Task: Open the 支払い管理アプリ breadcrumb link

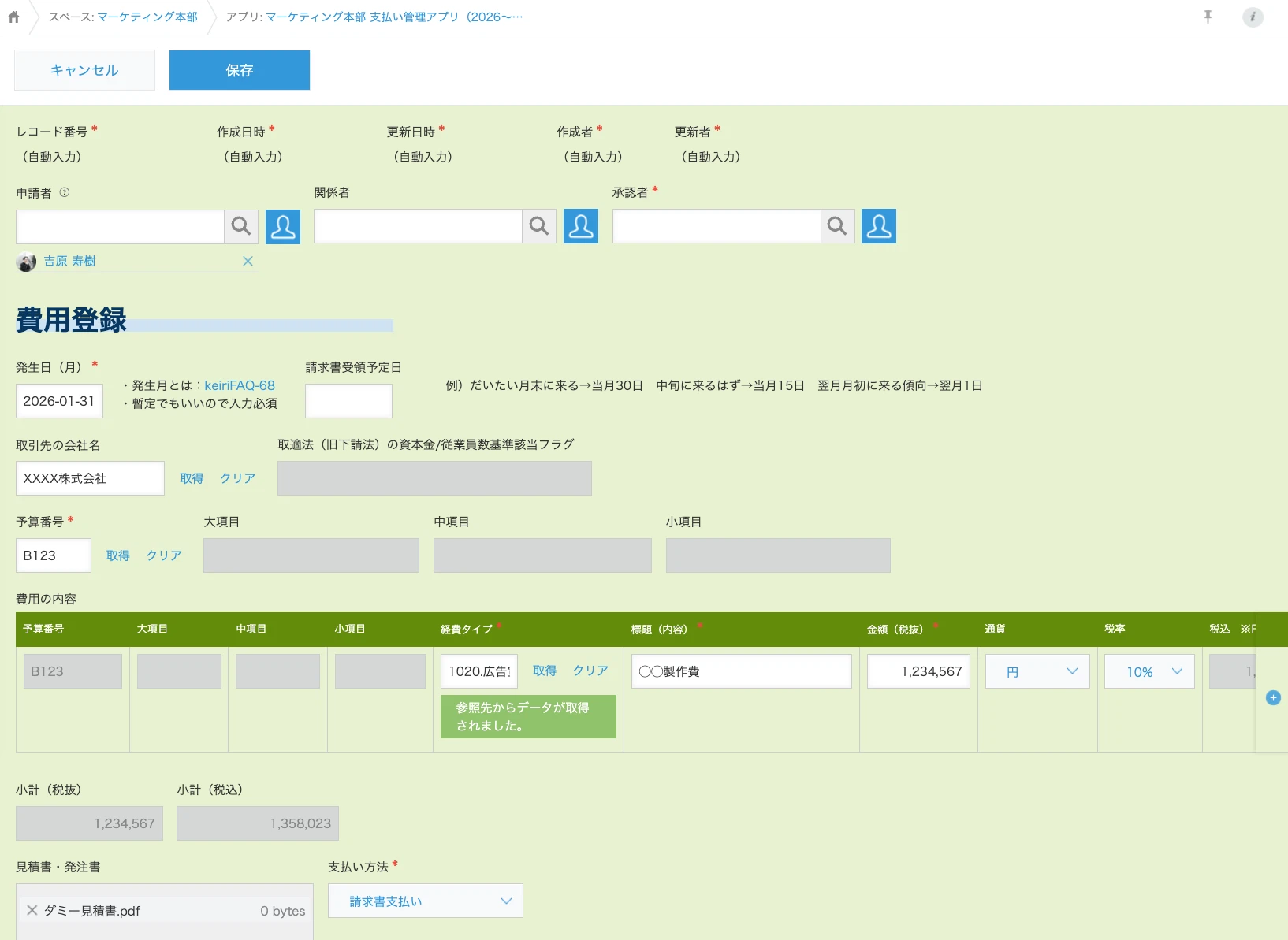Action: click(394, 17)
